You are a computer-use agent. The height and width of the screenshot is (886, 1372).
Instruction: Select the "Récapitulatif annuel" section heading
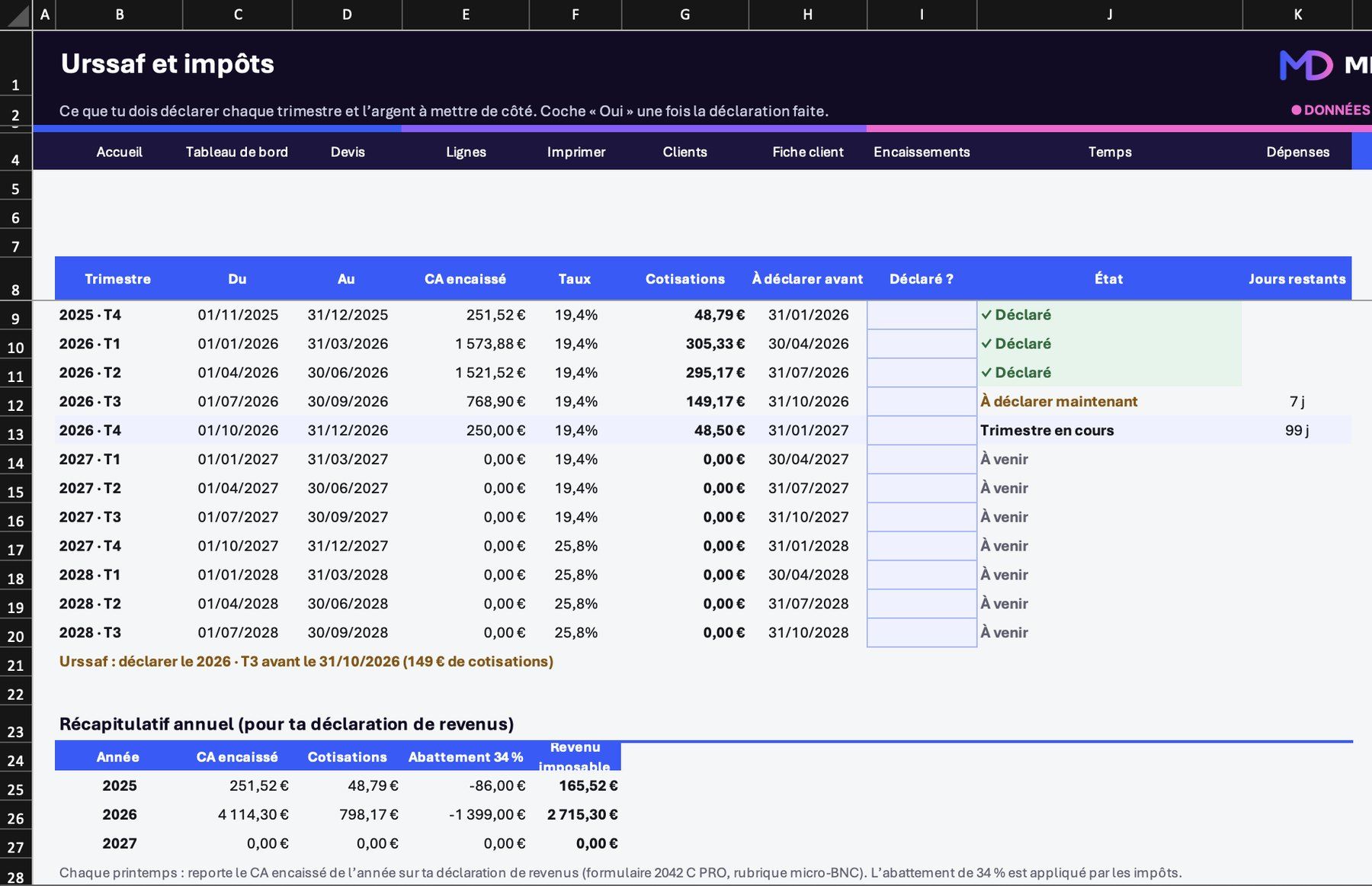(287, 724)
